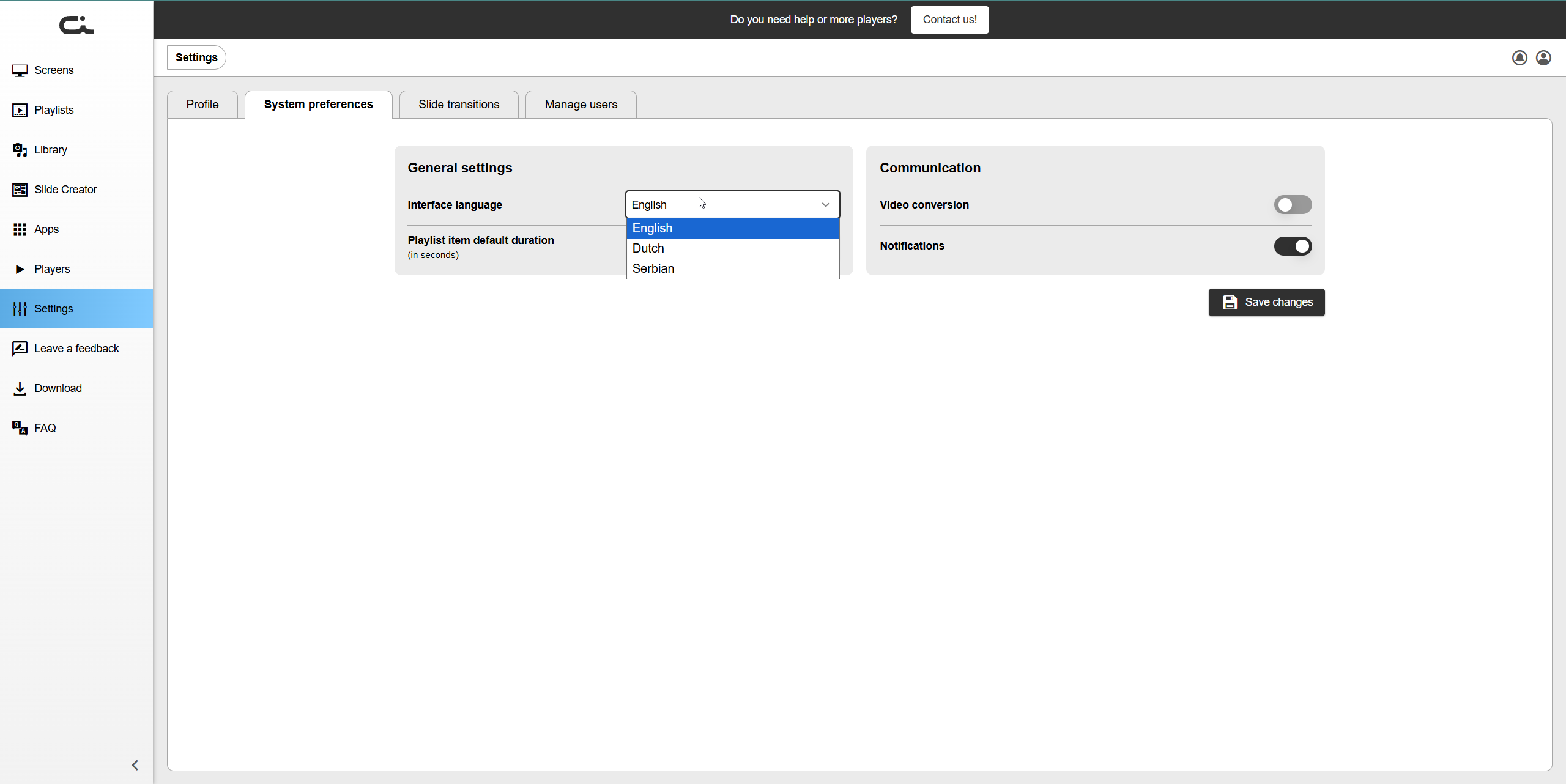The image size is (1566, 784).
Task: Click the Apps grid icon
Action: pyautogui.click(x=20, y=229)
